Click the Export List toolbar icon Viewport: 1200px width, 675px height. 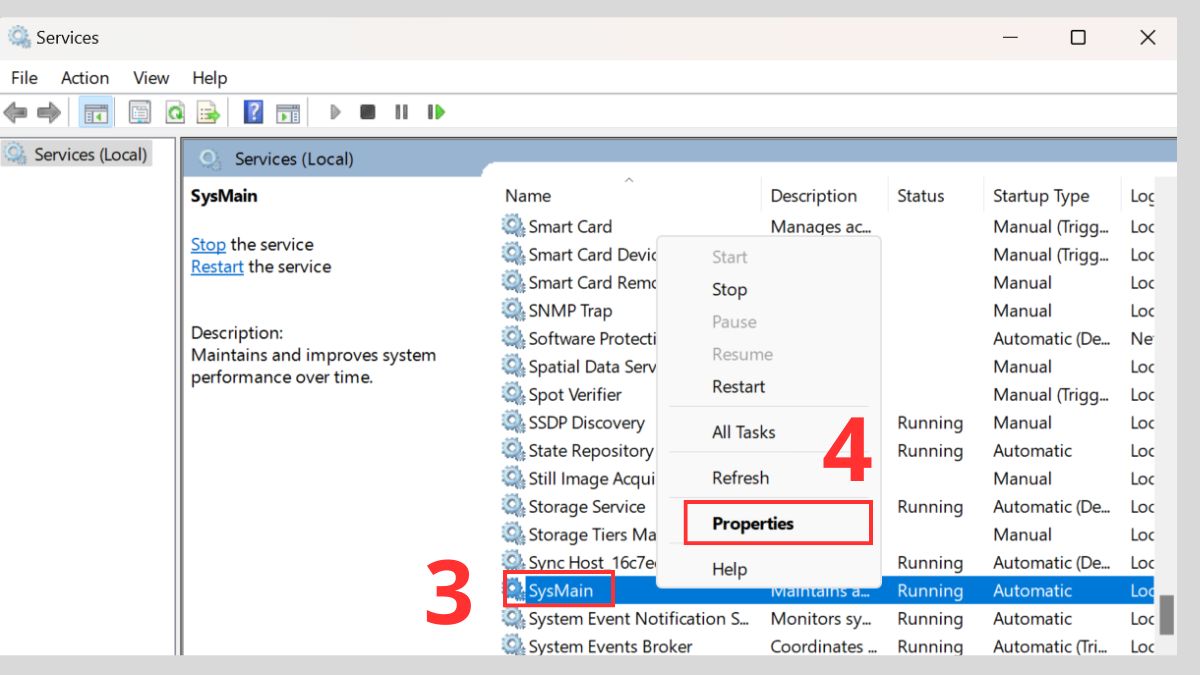pos(208,112)
